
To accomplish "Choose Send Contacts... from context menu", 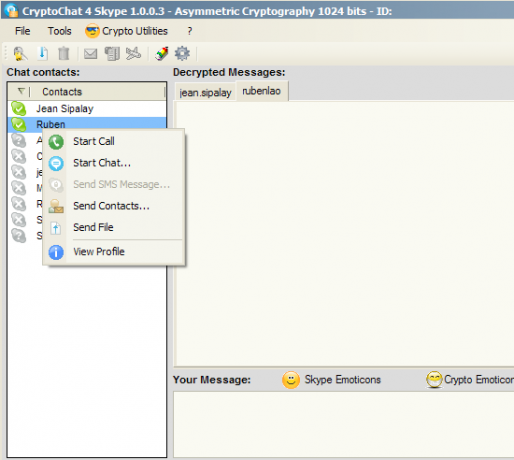I will click(114, 206).
